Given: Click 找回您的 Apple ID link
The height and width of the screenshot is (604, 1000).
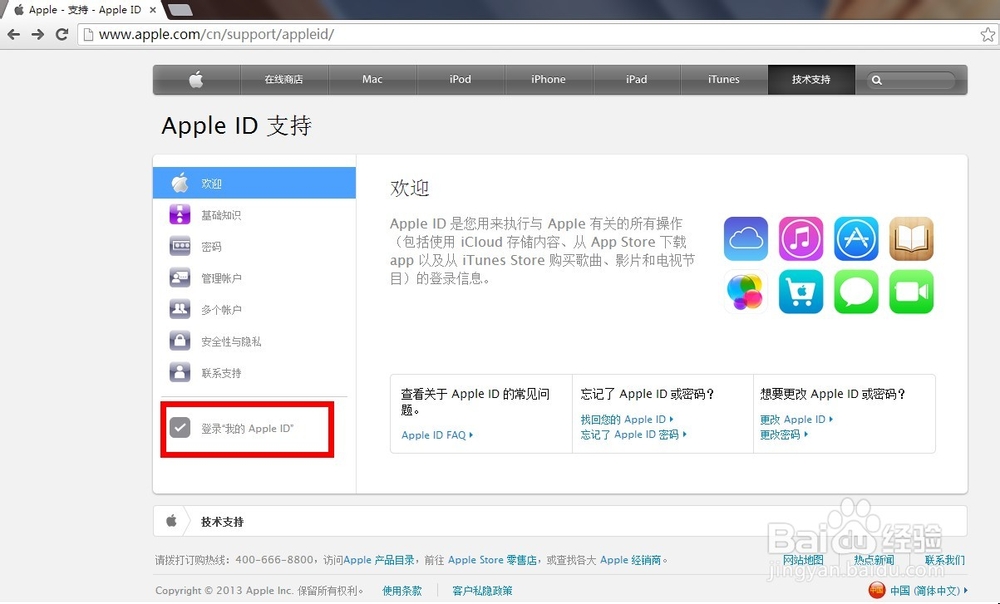Looking at the screenshot, I should point(627,419).
